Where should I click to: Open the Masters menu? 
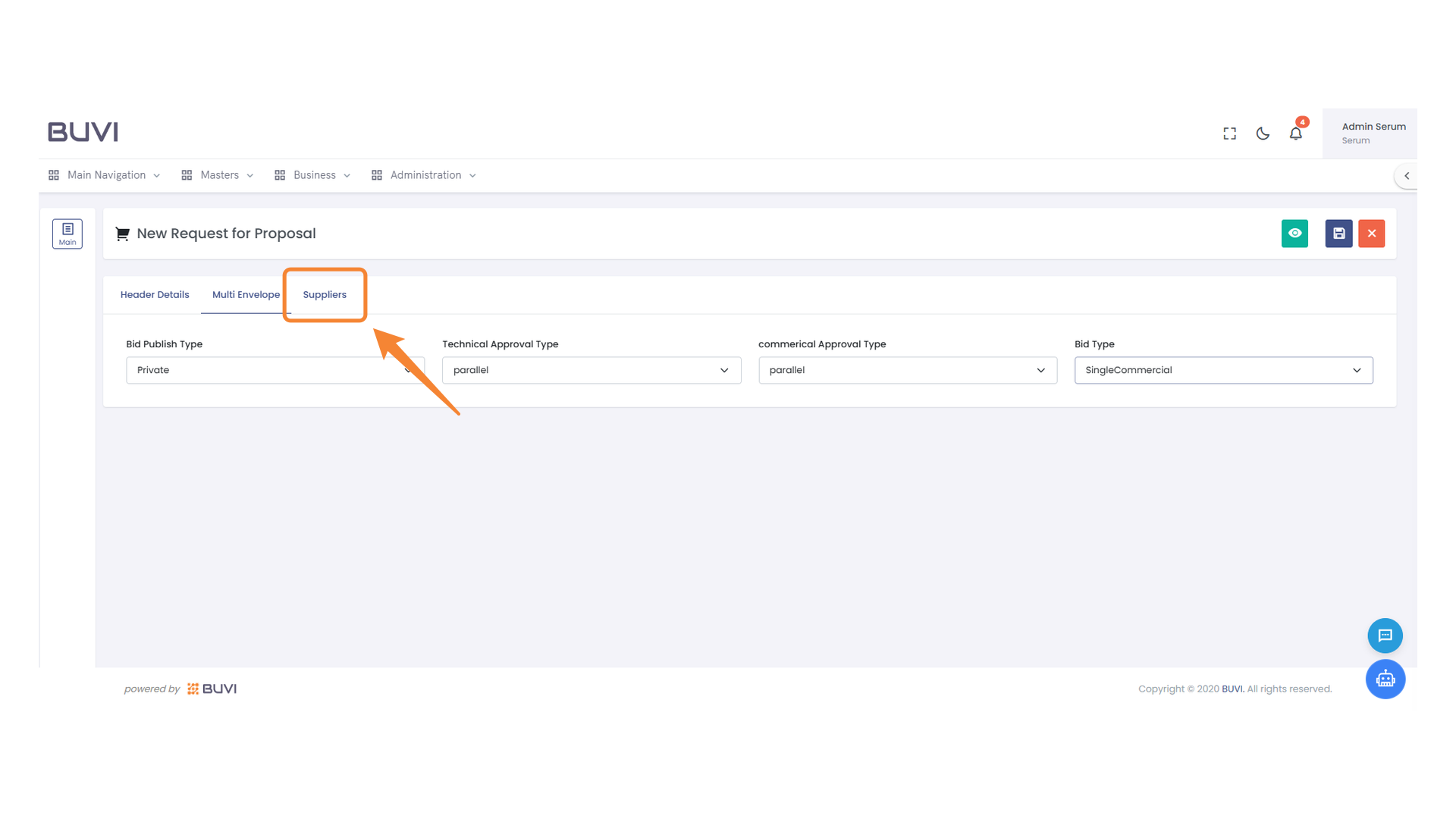coord(218,175)
